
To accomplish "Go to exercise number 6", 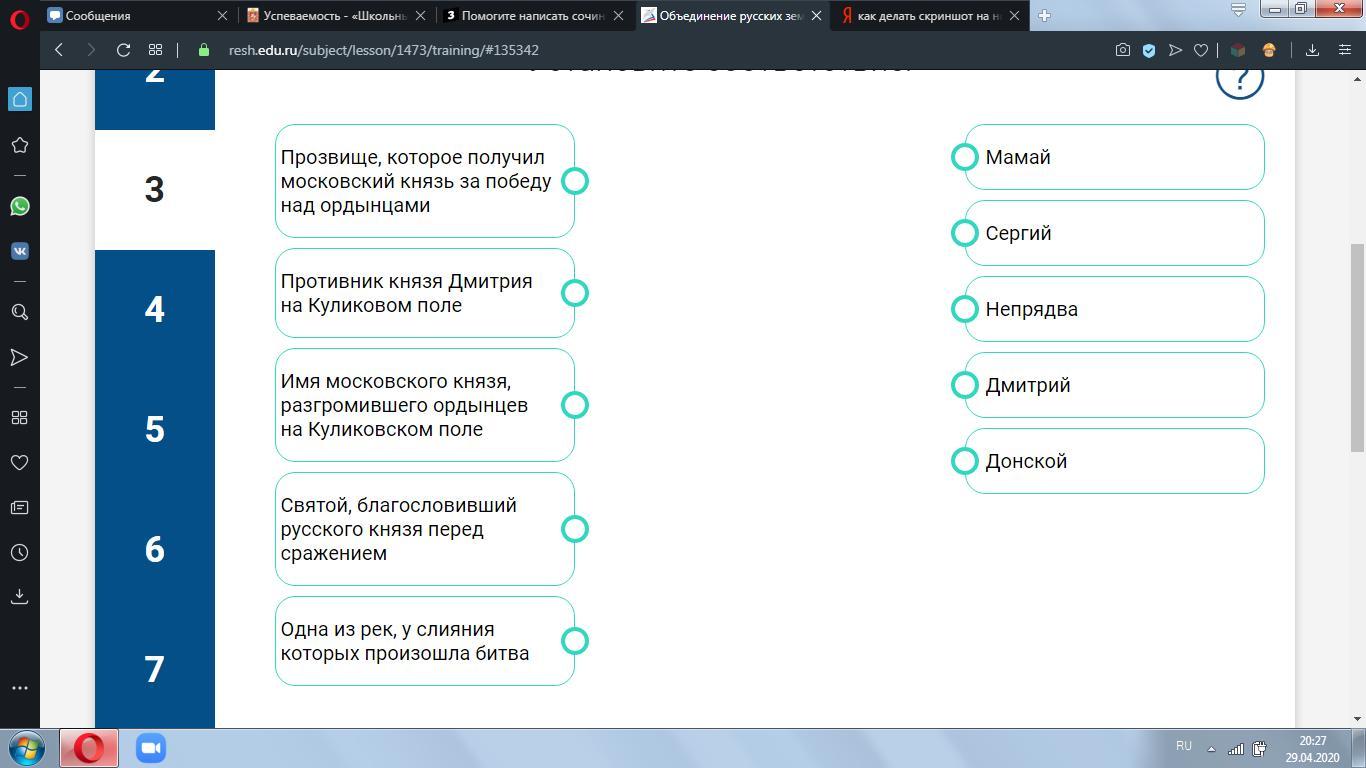I will coord(154,549).
